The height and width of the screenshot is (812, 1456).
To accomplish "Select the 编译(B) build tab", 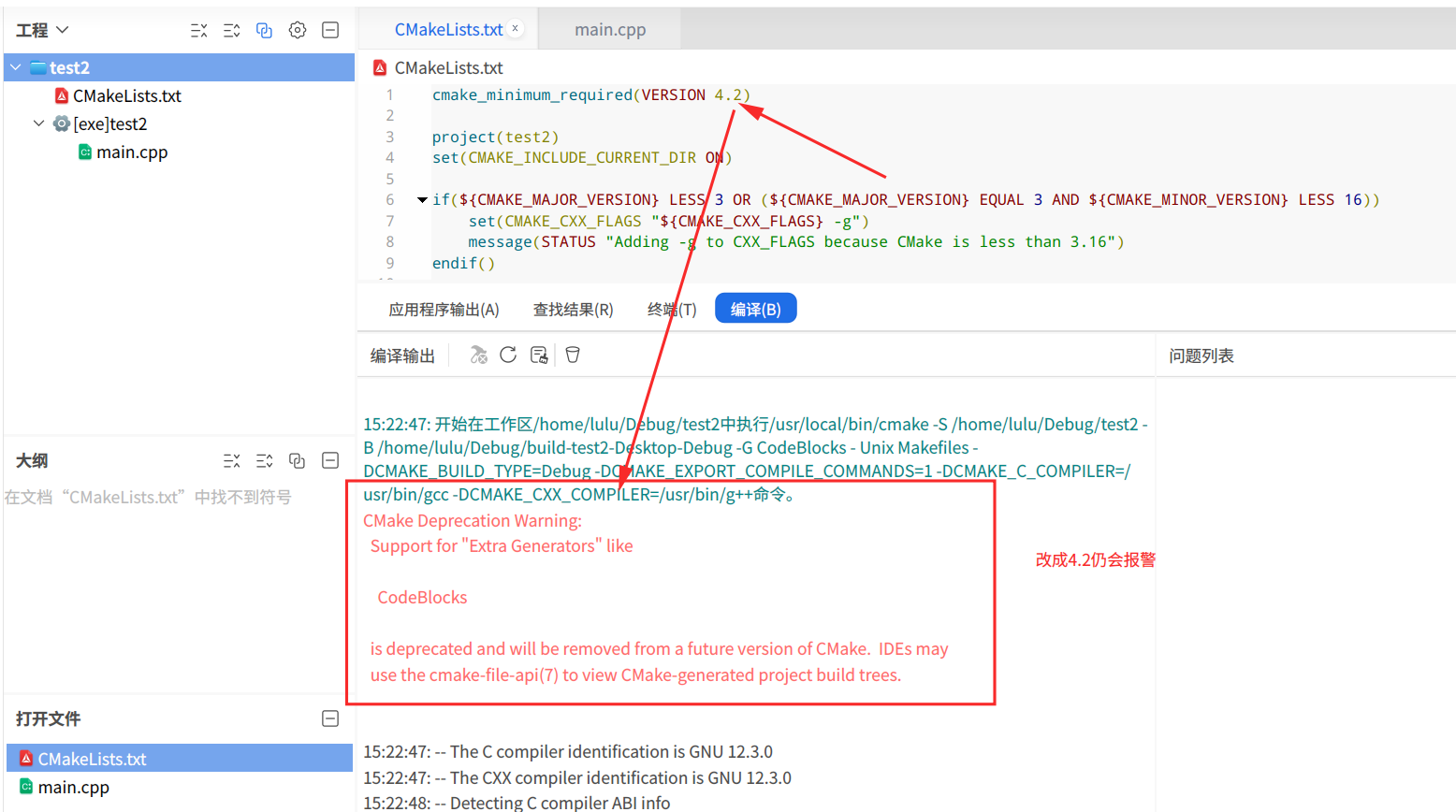I will click(755, 309).
